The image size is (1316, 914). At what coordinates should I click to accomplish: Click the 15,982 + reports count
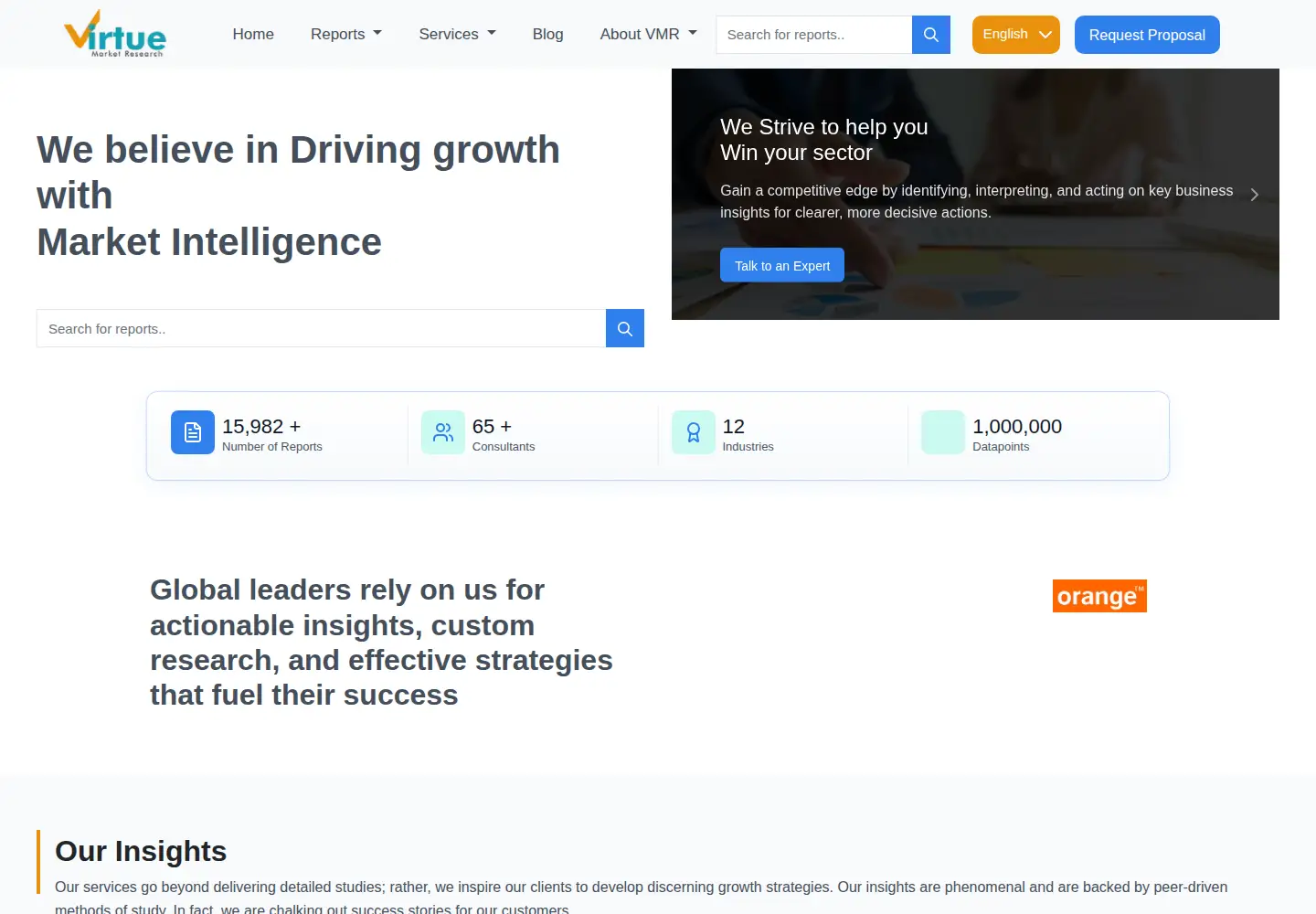[x=261, y=427]
